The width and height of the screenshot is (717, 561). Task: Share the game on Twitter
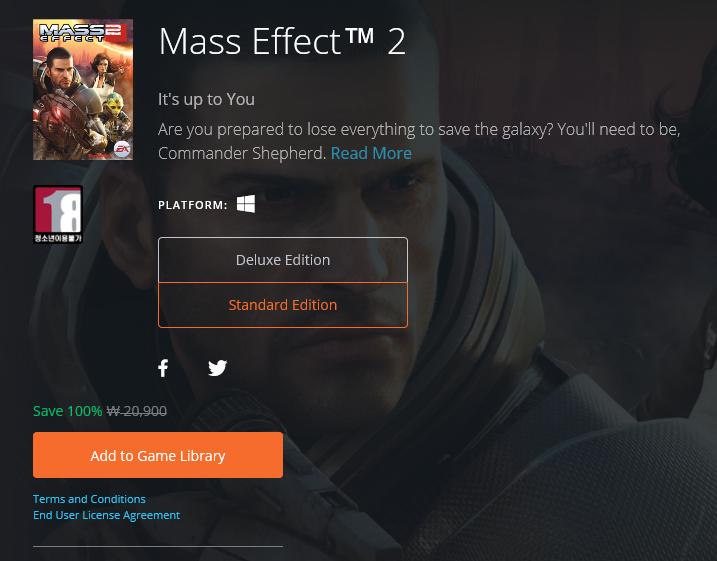click(217, 368)
